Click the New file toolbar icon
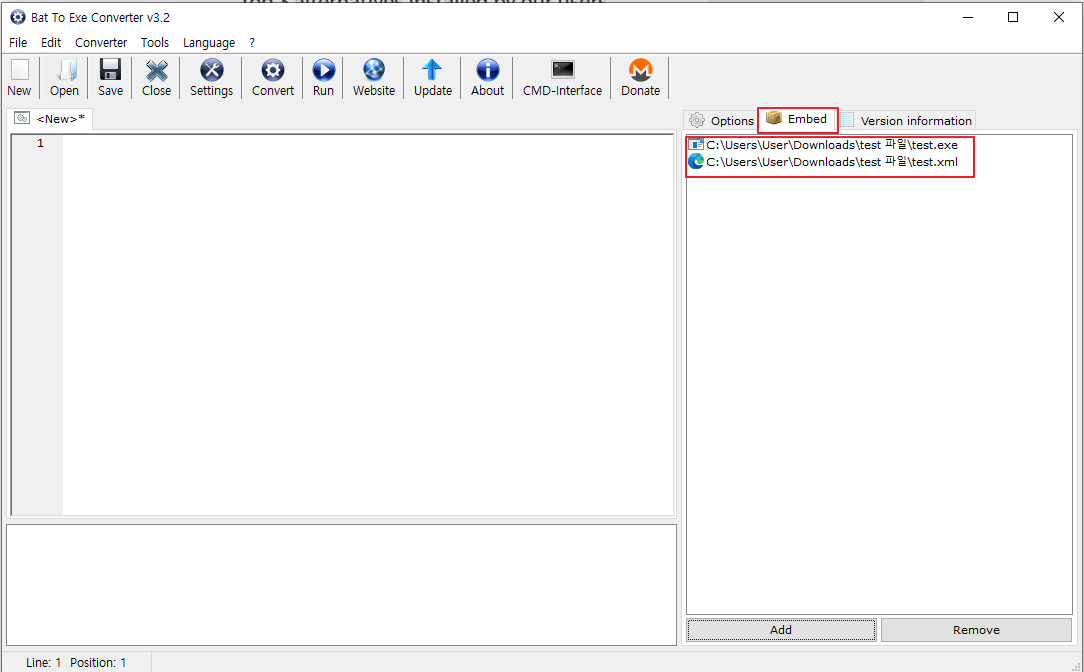 point(19,70)
